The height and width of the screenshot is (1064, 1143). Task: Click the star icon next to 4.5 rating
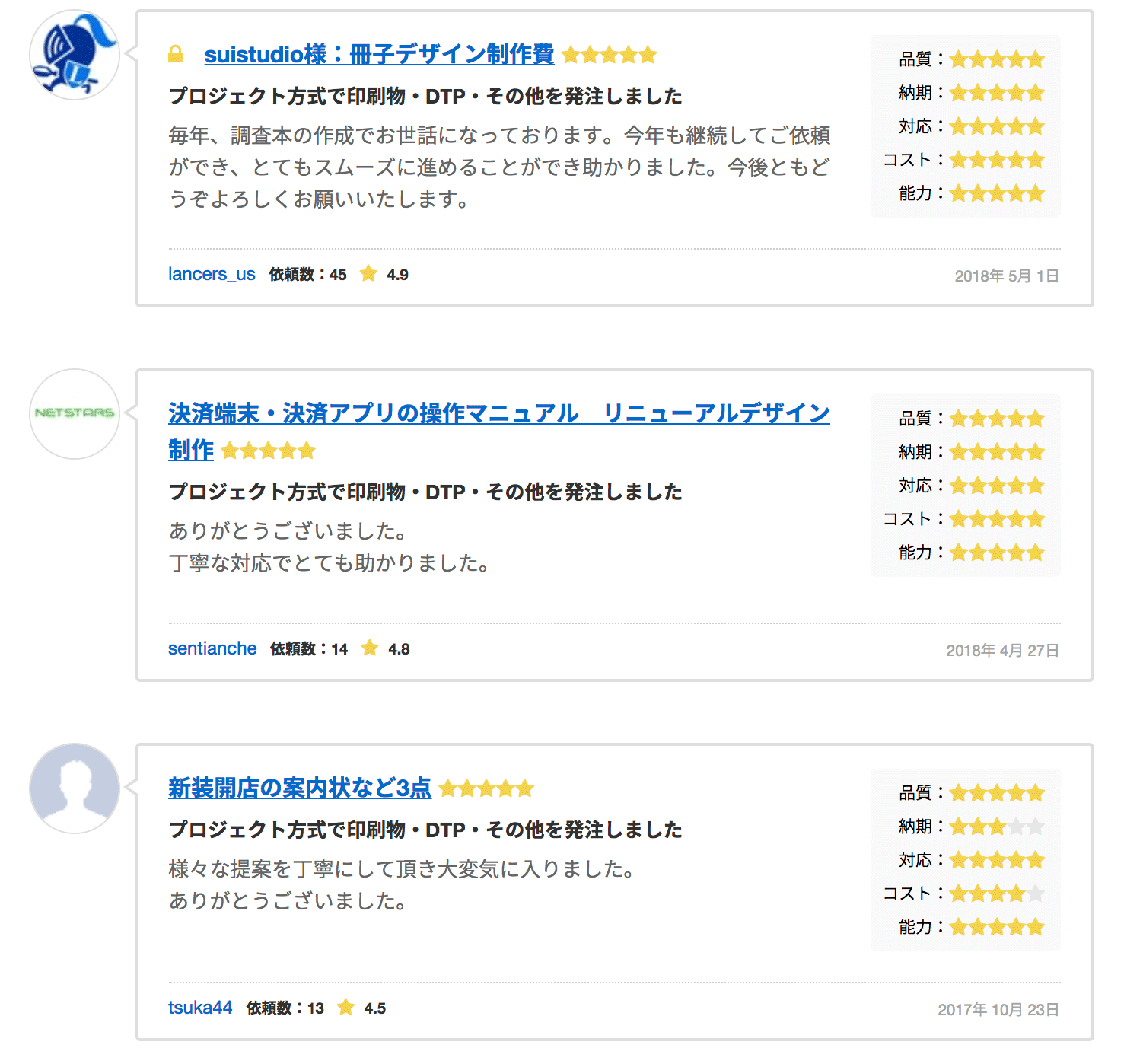pyautogui.click(x=346, y=1008)
